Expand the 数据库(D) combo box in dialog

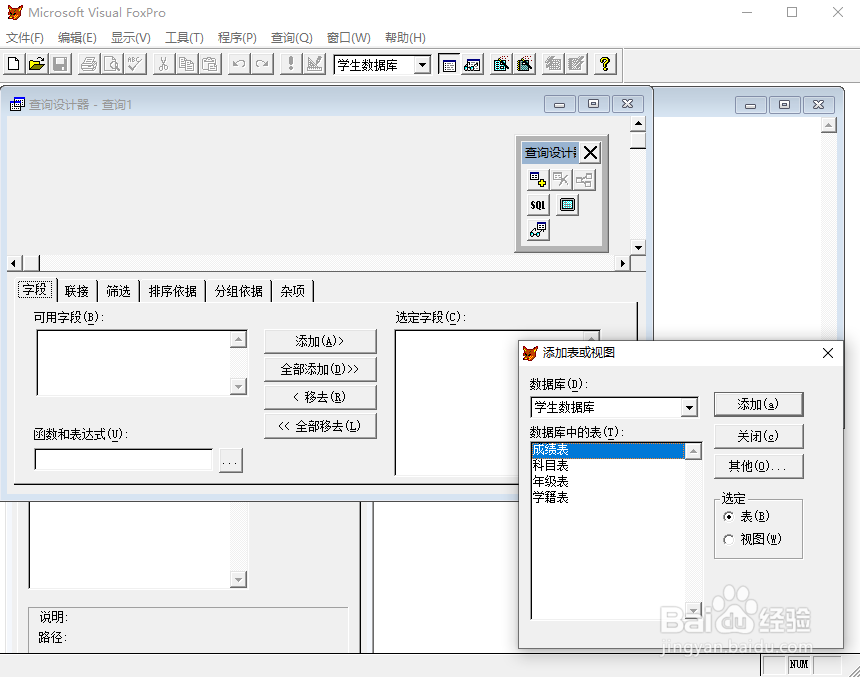click(x=689, y=408)
